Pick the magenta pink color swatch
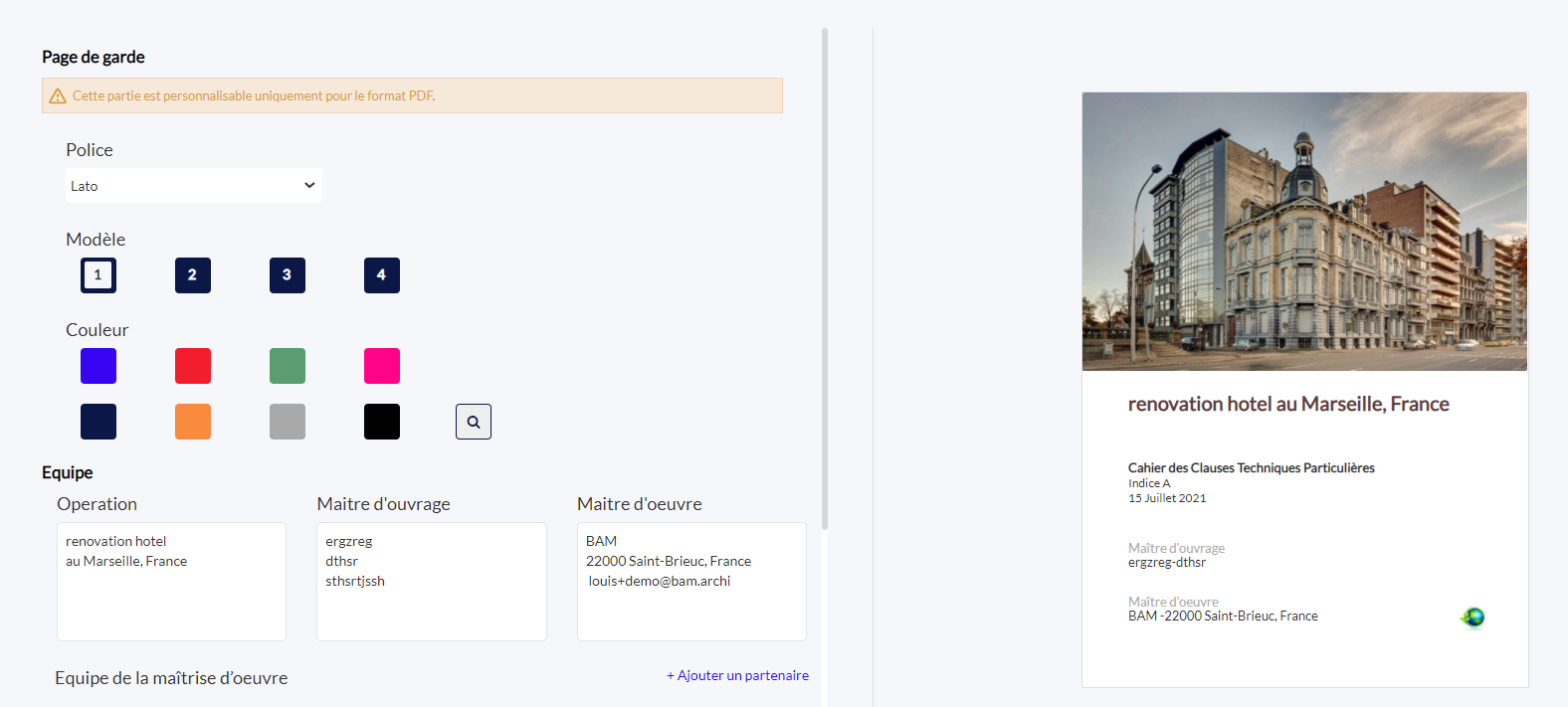 pos(382,366)
